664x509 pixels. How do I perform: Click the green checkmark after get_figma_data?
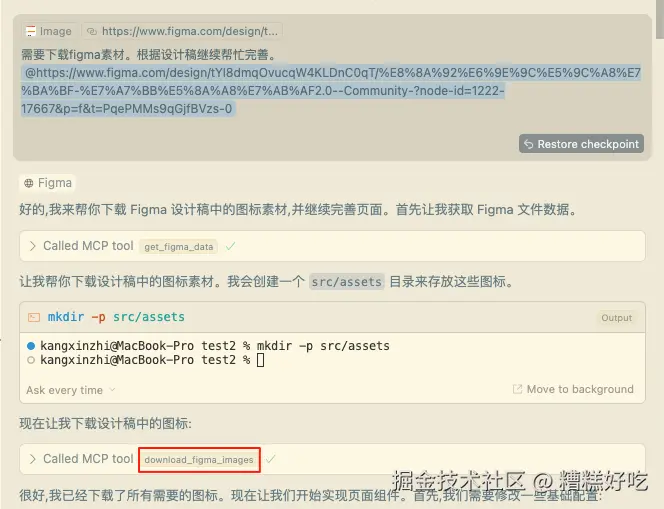(x=230, y=246)
